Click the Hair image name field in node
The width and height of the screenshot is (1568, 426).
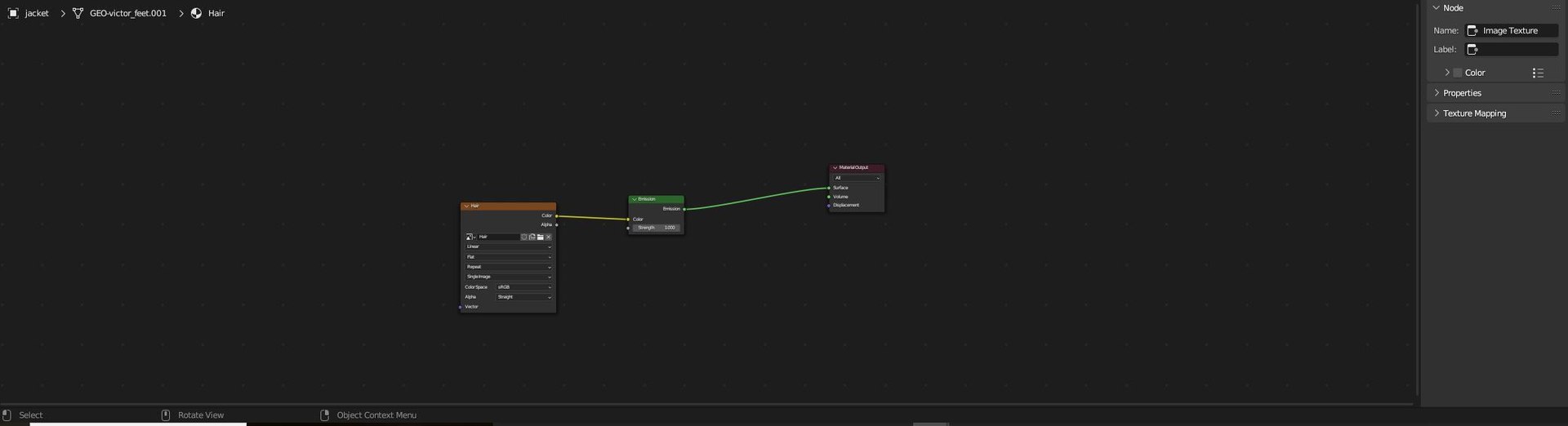[x=498, y=237]
